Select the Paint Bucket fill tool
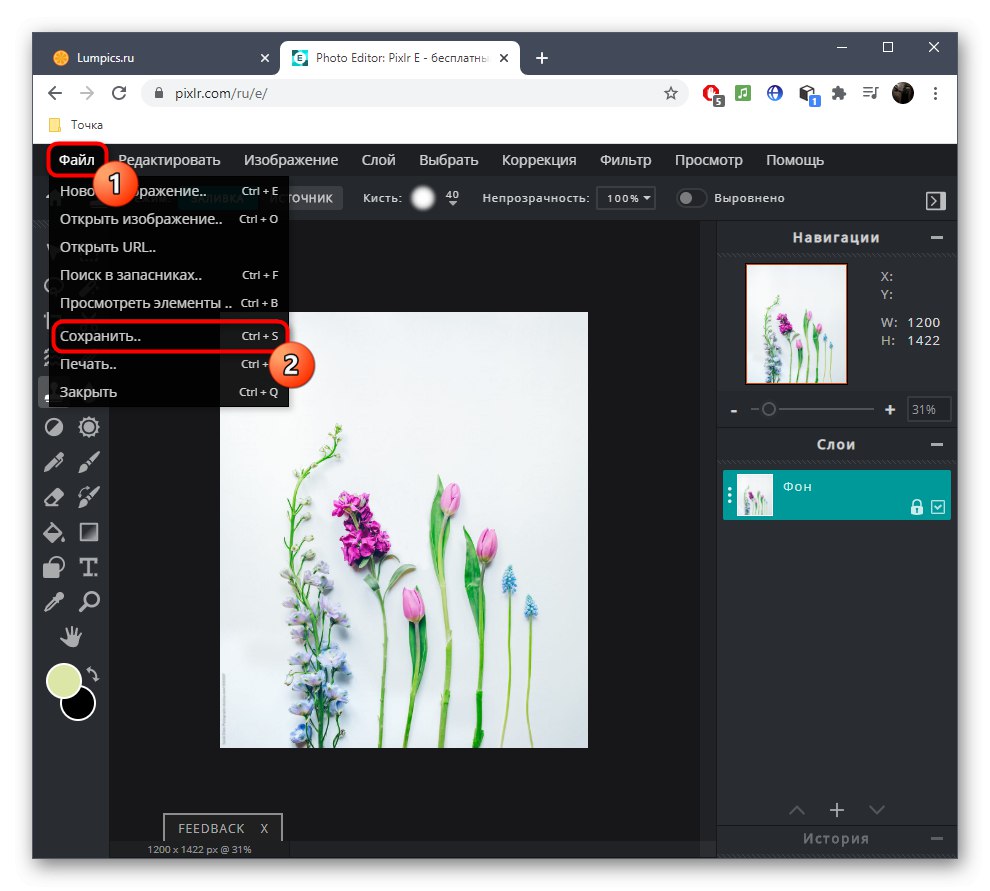 54,532
